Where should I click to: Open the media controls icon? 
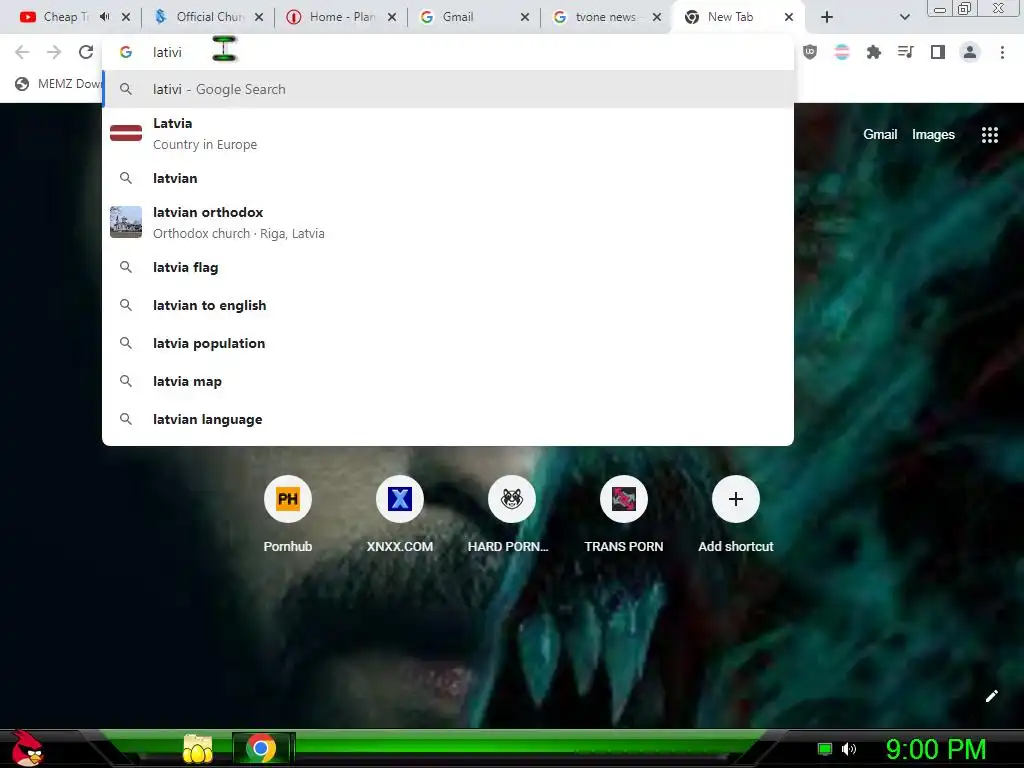click(x=906, y=52)
